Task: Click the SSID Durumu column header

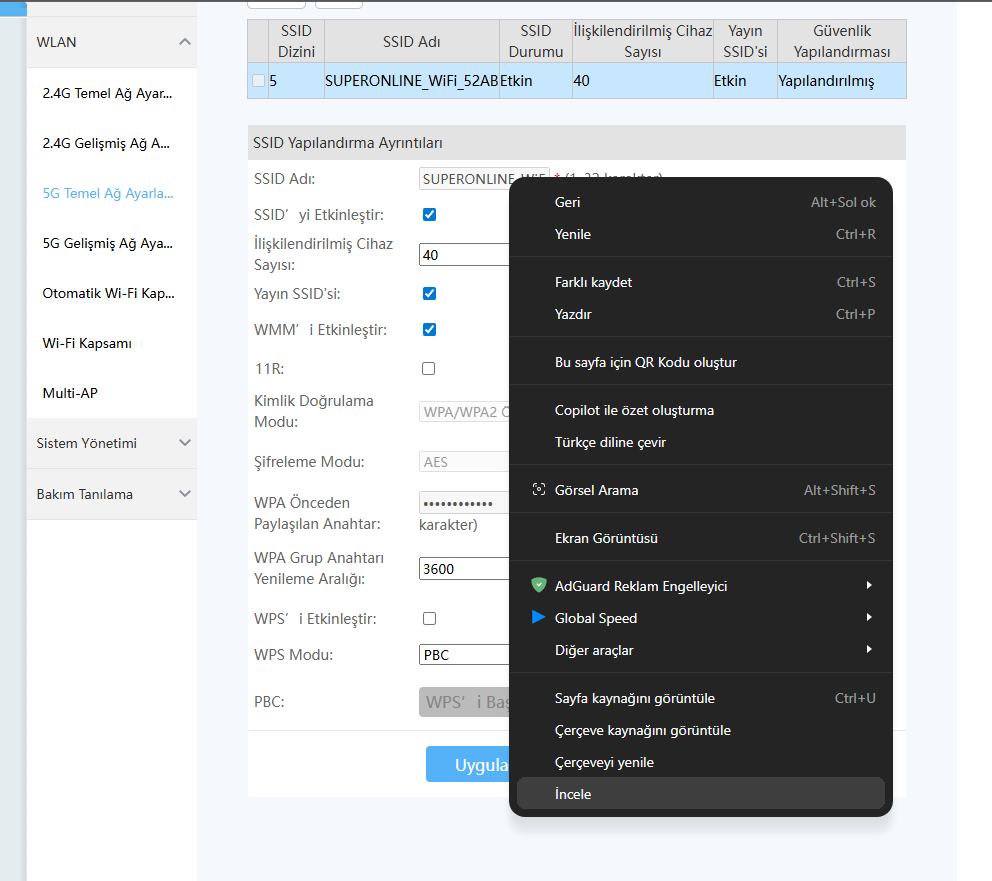Action: click(536, 41)
